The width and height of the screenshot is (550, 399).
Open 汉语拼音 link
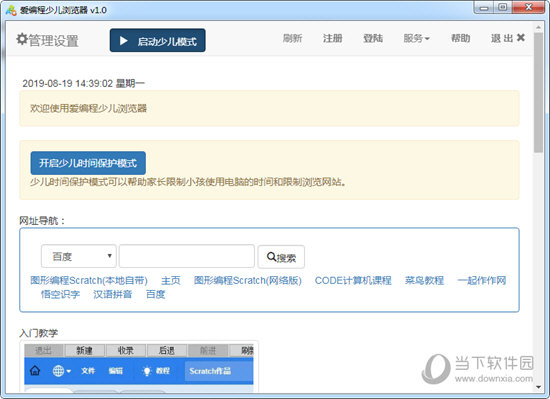tap(113, 294)
